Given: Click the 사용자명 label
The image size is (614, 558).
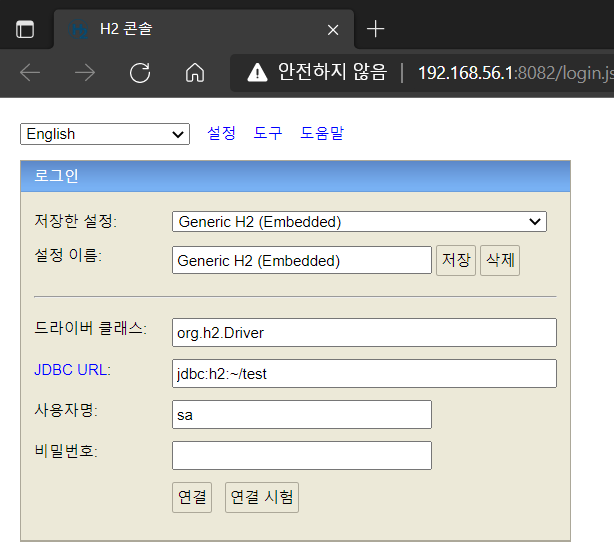Looking at the screenshot, I should [x=66, y=410].
